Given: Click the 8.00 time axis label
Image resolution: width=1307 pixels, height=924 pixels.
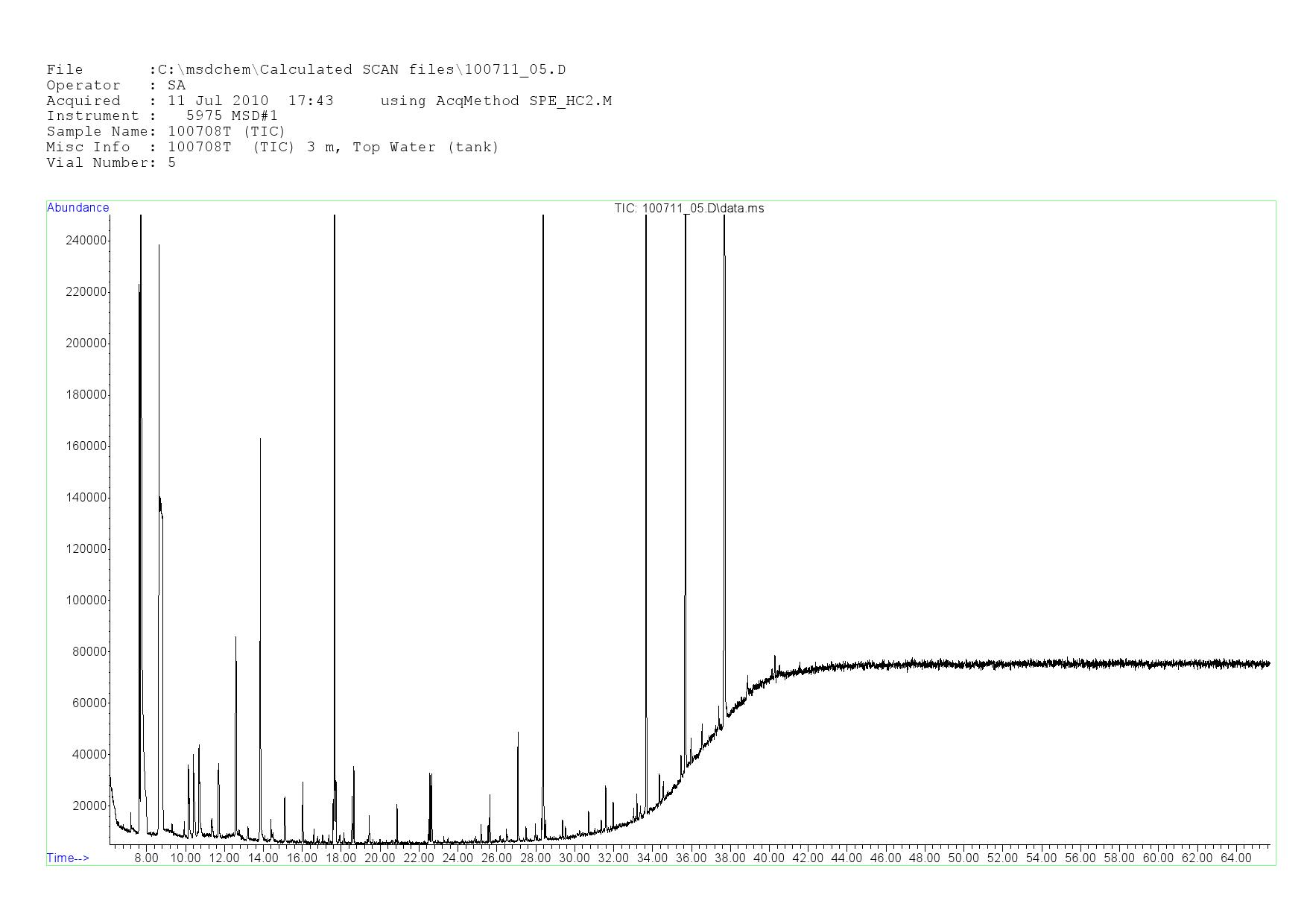Looking at the screenshot, I should click(146, 858).
